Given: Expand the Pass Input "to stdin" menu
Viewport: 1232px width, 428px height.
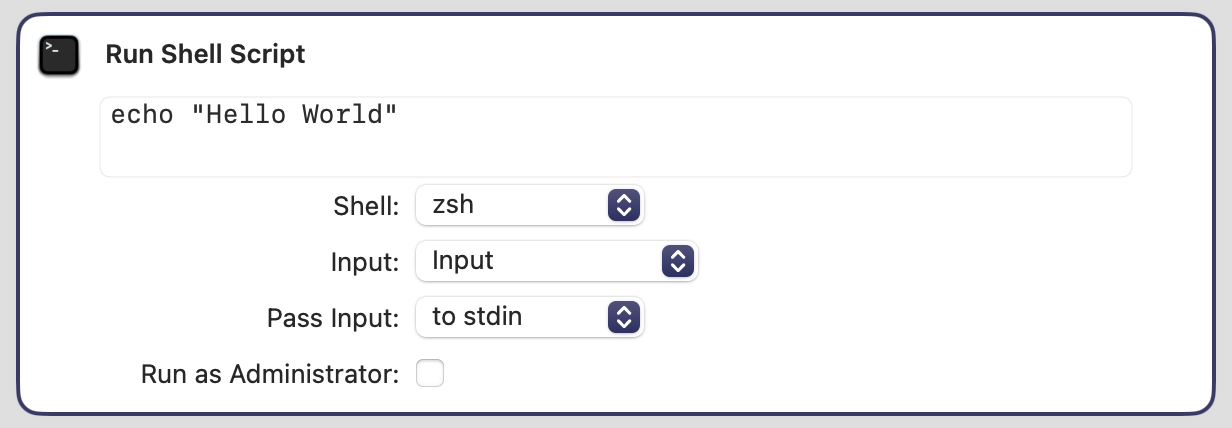Looking at the screenshot, I should pos(529,317).
